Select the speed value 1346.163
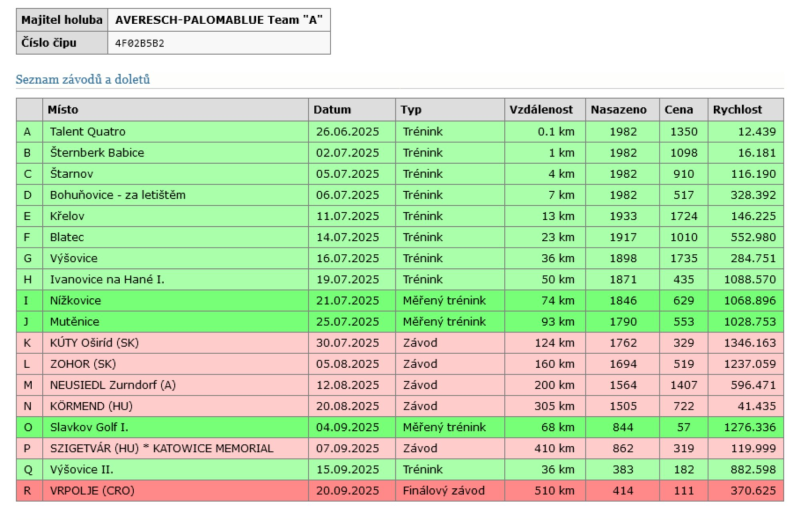Image resolution: width=800 pixels, height=520 pixels. tap(746, 343)
